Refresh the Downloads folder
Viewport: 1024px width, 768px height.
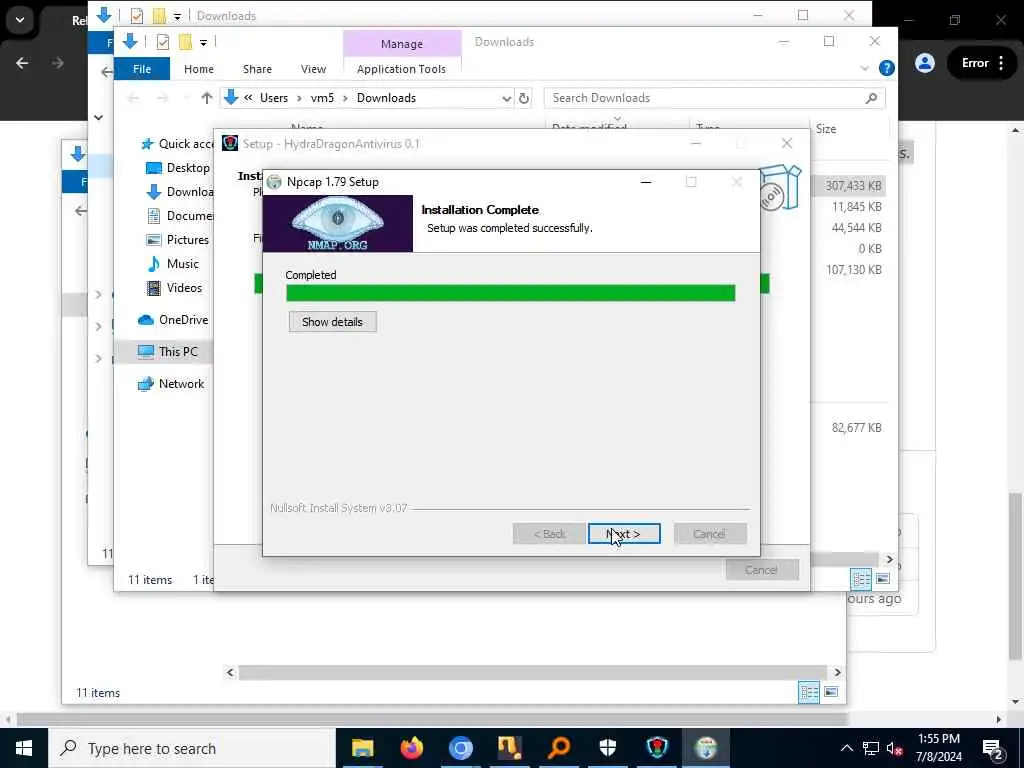pyautogui.click(x=524, y=98)
